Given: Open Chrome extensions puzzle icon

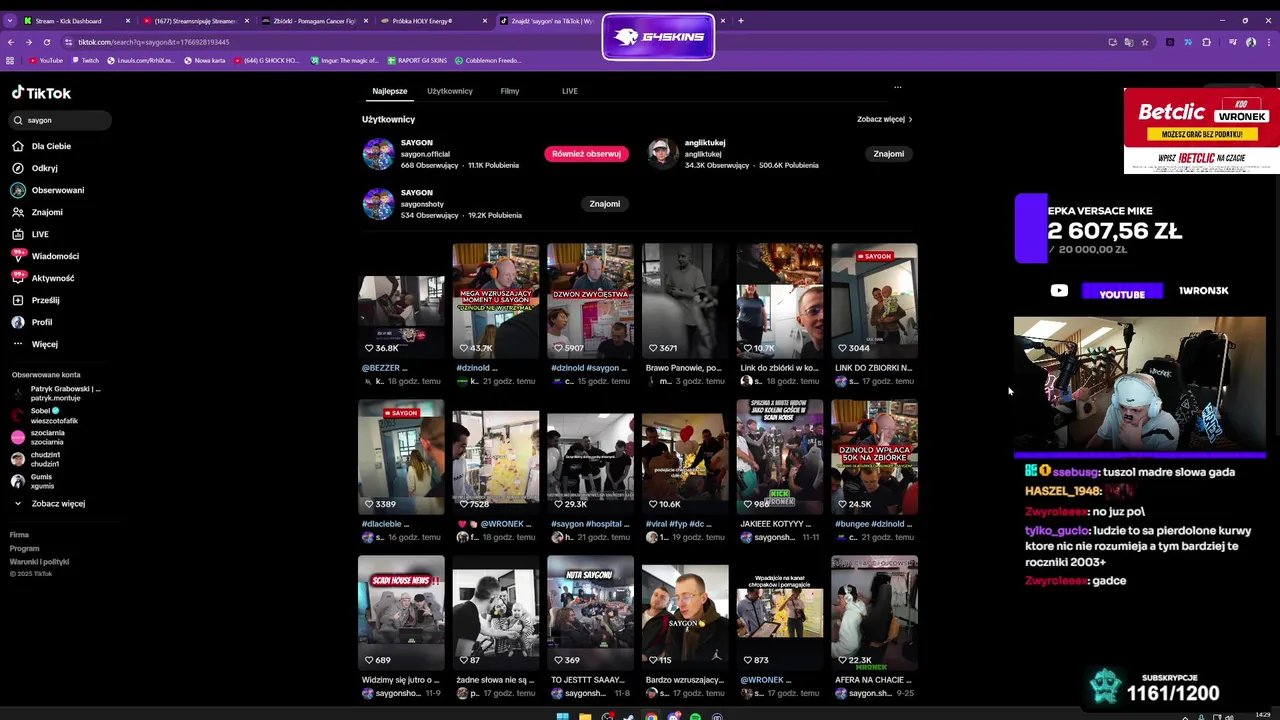Looking at the screenshot, I should [1207, 42].
